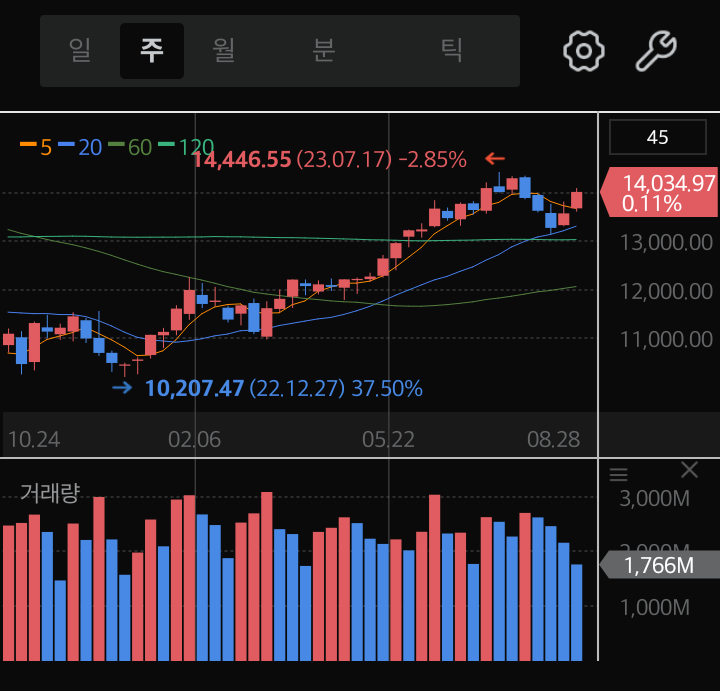
Task: Click the 60-period moving average legend
Action: point(130,147)
